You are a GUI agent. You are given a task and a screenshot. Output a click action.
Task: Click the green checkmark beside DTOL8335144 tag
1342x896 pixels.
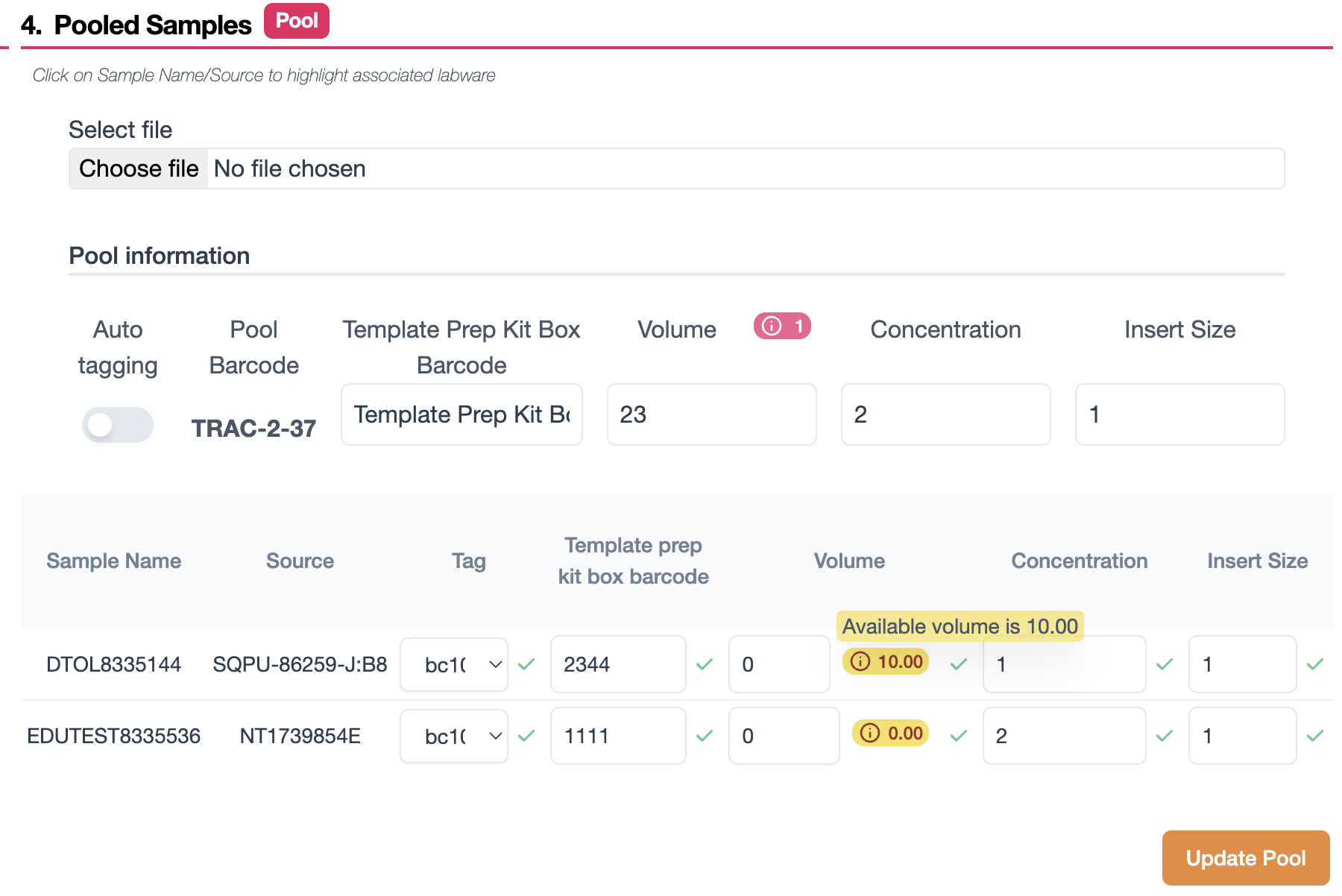[x=526, y=664]
